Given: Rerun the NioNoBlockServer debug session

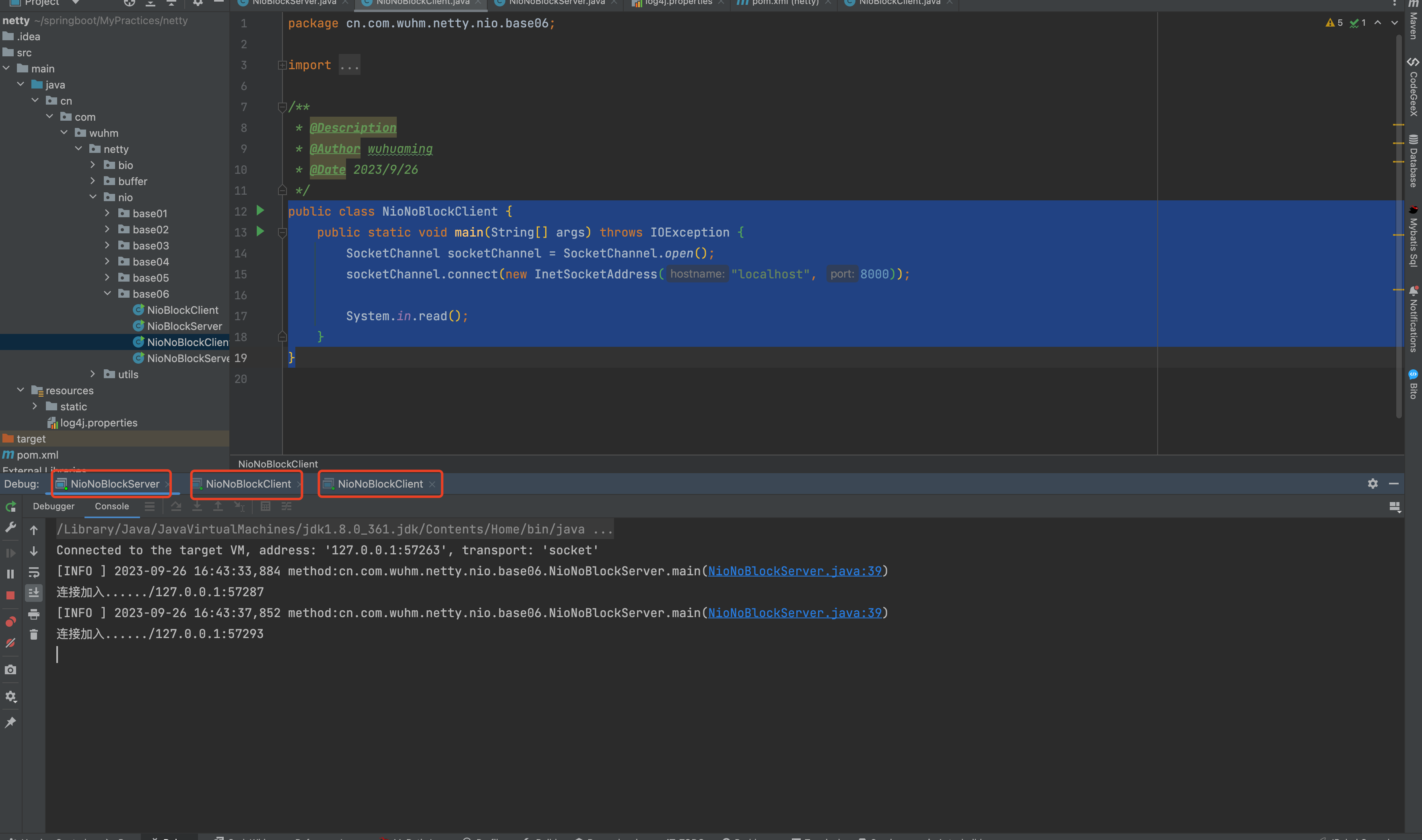Looking at the screenshot, I should (x=11, y=506).
